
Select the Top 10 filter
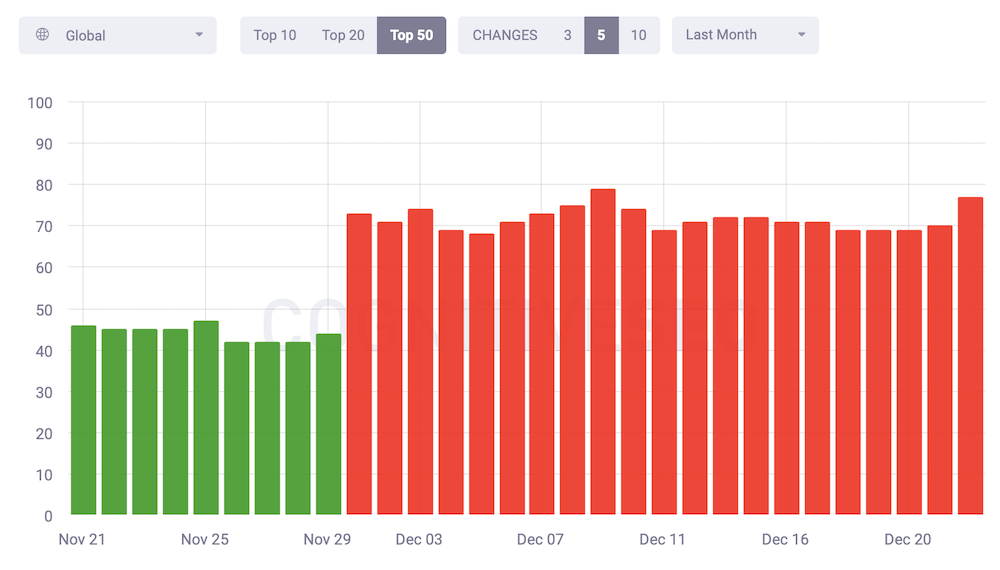coord(274,35)
